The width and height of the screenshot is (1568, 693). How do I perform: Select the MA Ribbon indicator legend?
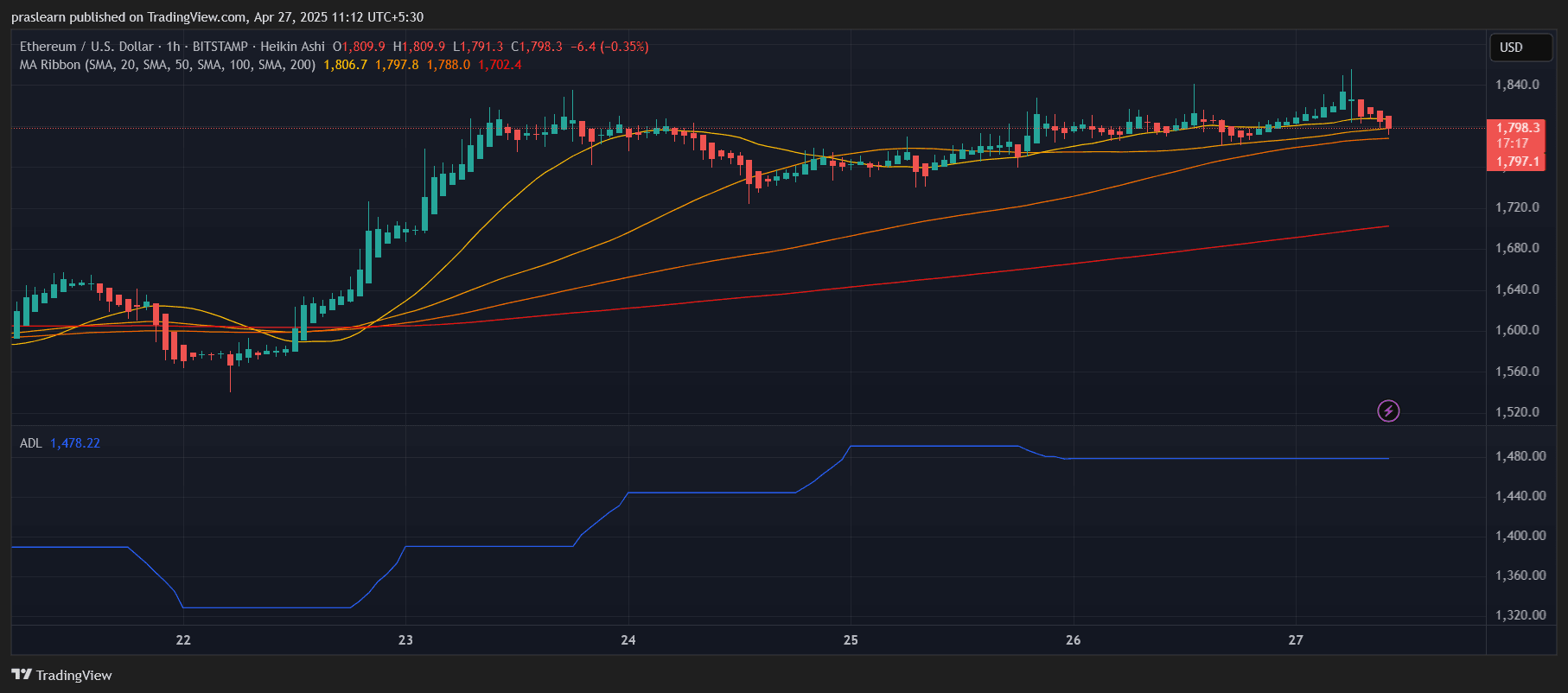(x=167, y=65)
